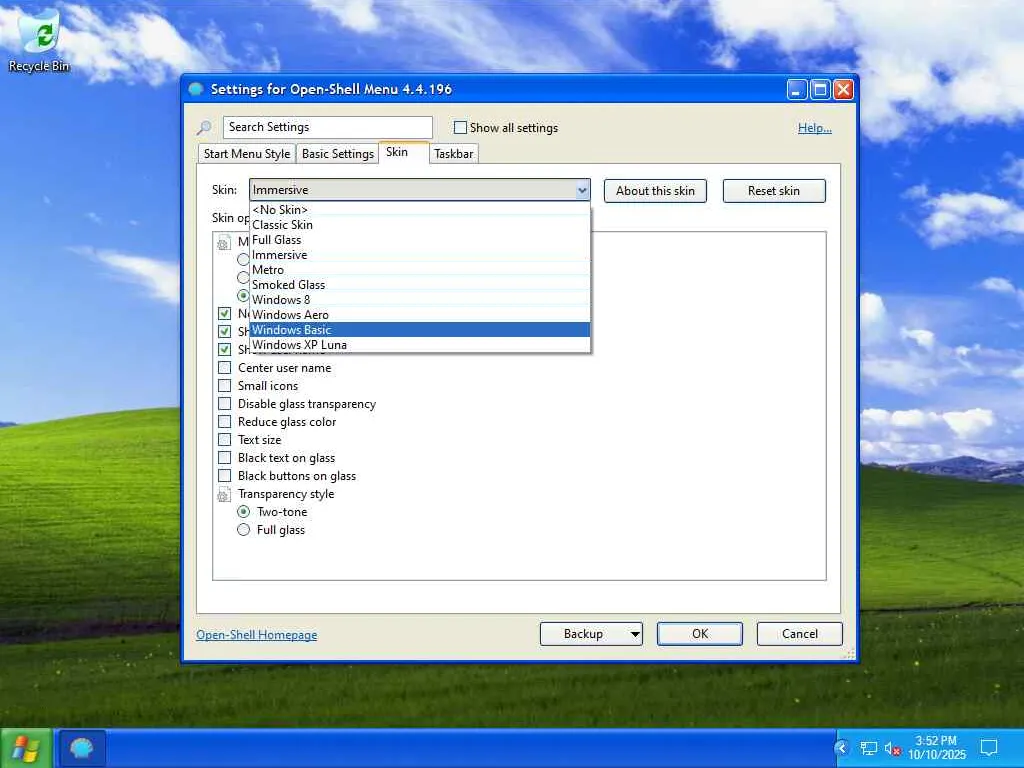Check Center user name
The height and width of the screenshot is (768, 1024).
[225, 368]
